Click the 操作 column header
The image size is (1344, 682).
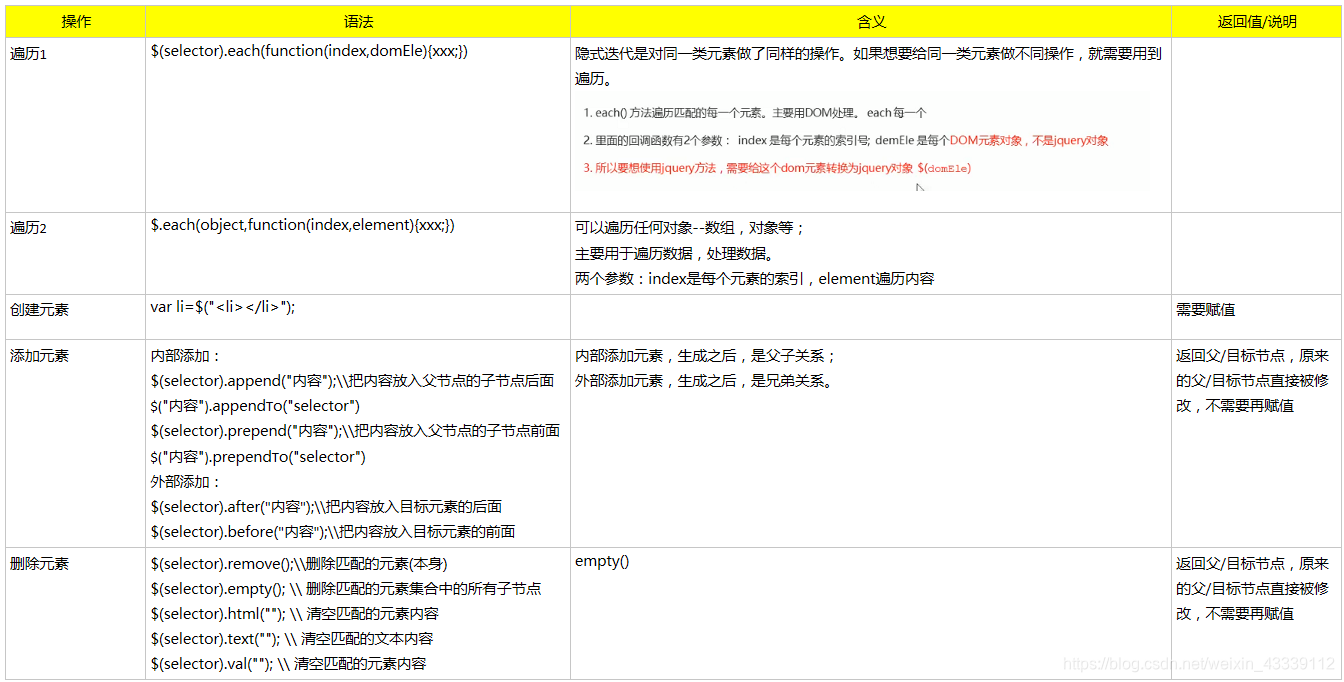click(x=76, y=20)
